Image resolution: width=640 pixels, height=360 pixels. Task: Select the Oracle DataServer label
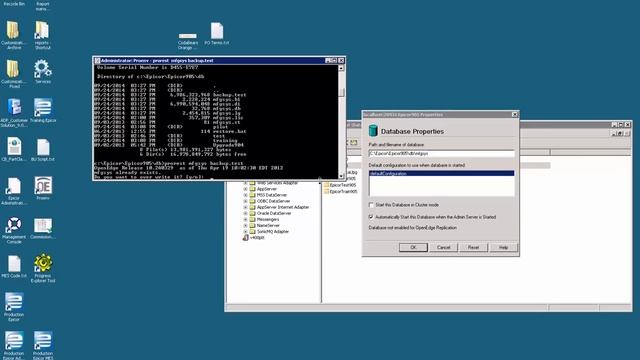274,213
